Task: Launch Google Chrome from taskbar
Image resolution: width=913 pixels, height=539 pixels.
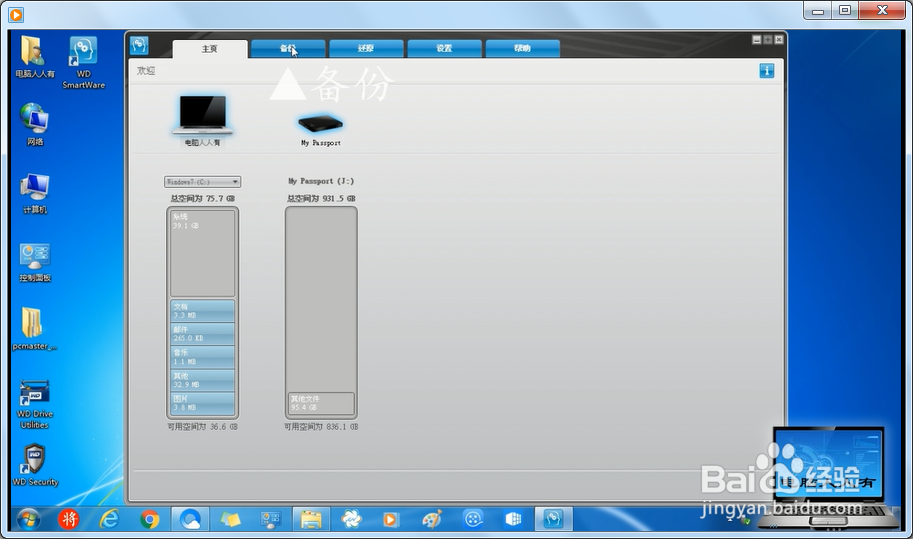Action: pos(150,519)
